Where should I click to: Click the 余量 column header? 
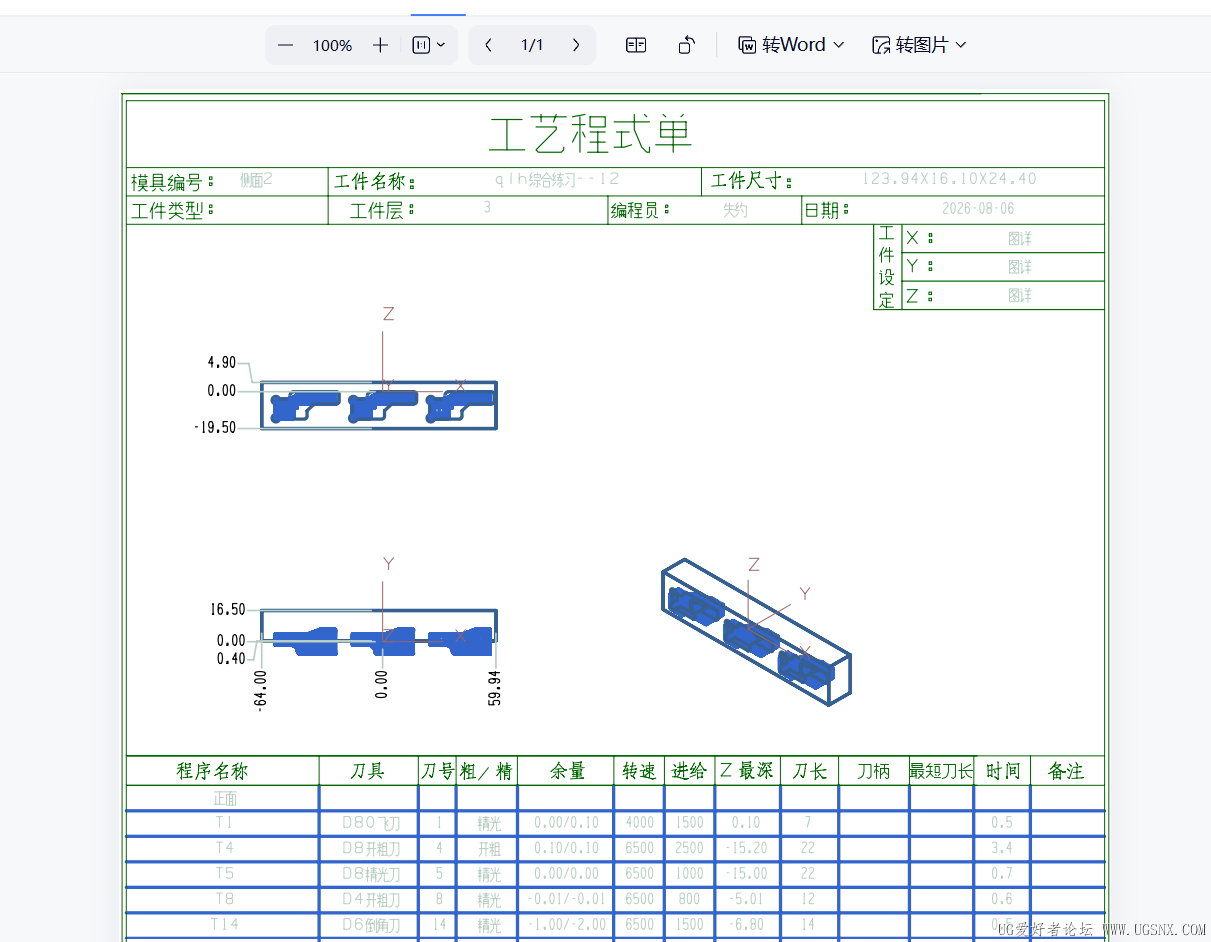pos(567,771)
